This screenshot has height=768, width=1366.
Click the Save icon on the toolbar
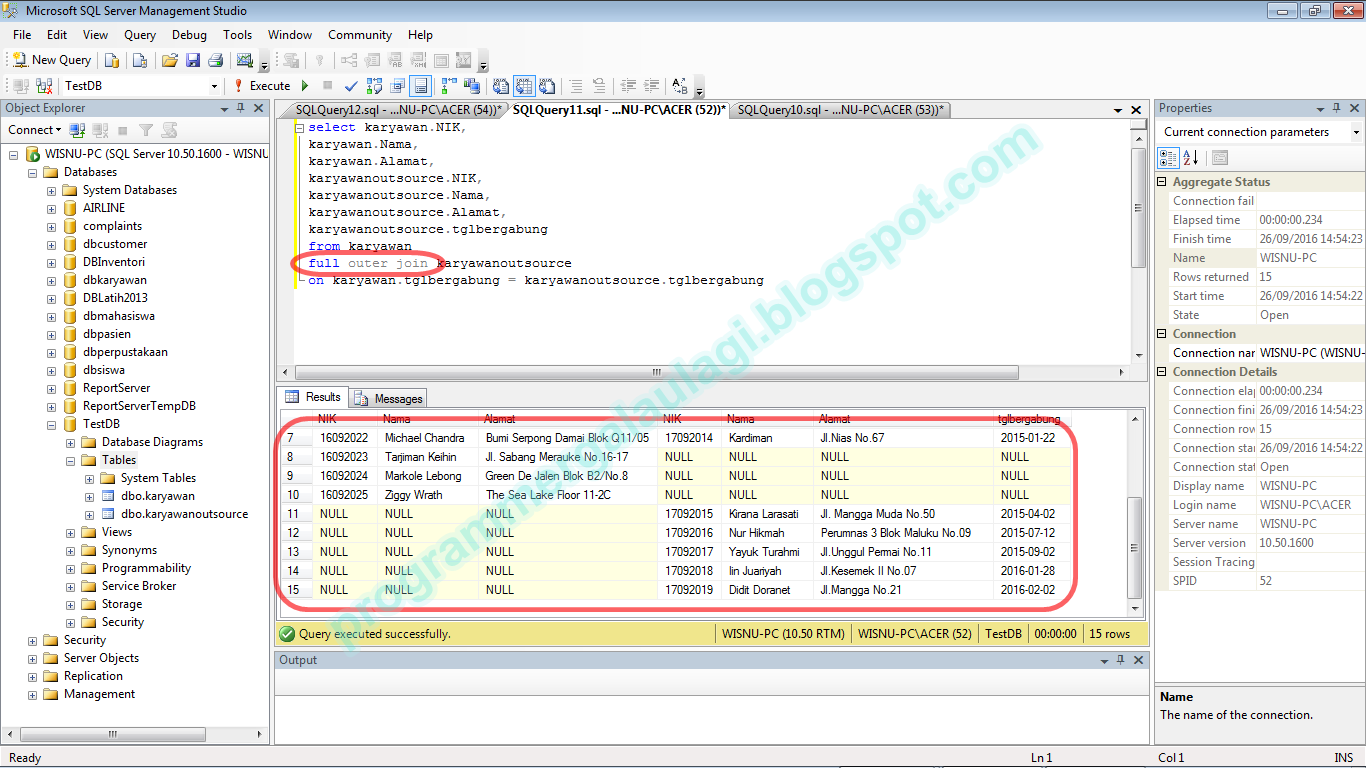click(194, 59)
